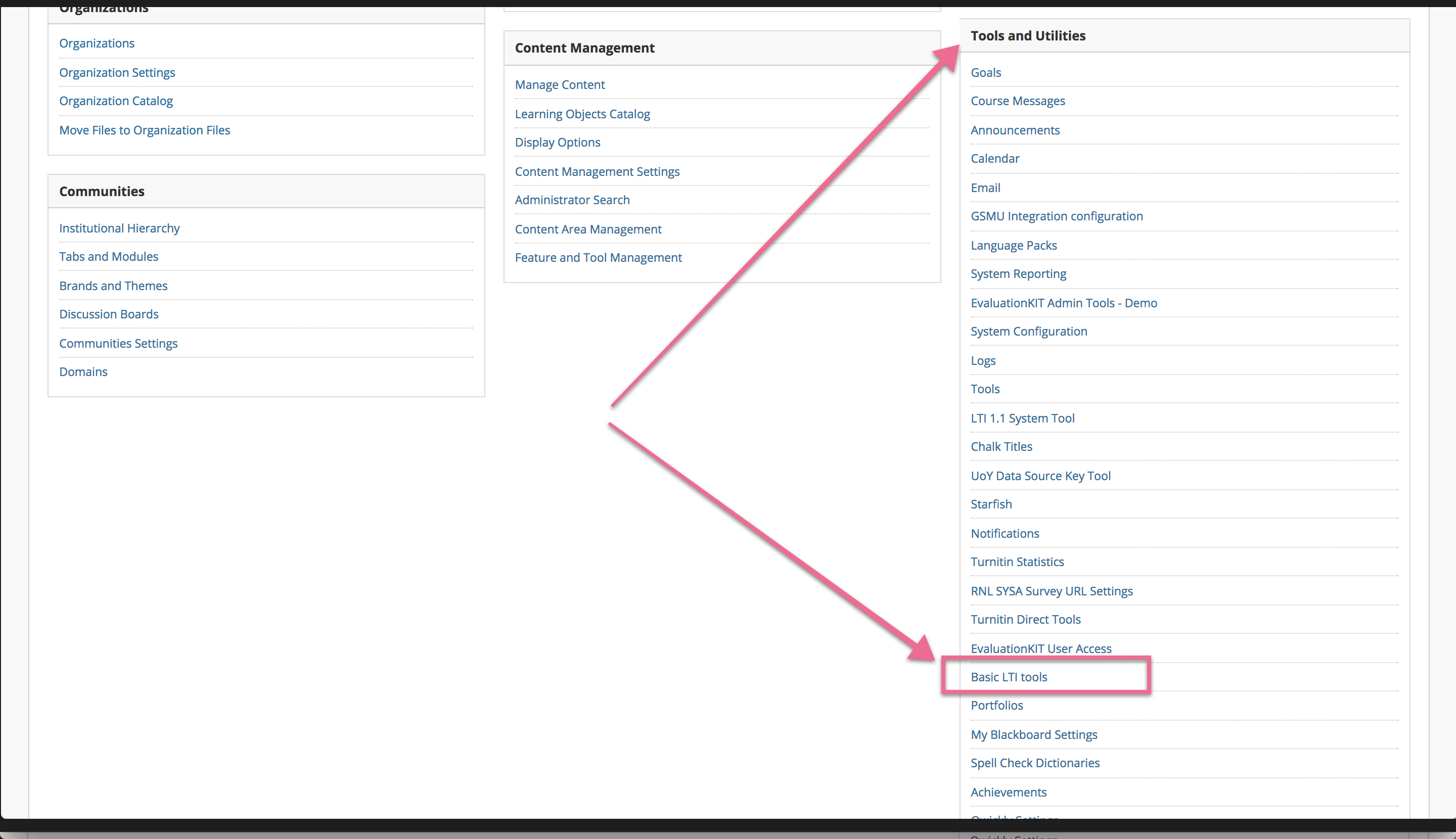Select GSMU Integration configuration link
1456x839 pixels.
coord(1056,216)
